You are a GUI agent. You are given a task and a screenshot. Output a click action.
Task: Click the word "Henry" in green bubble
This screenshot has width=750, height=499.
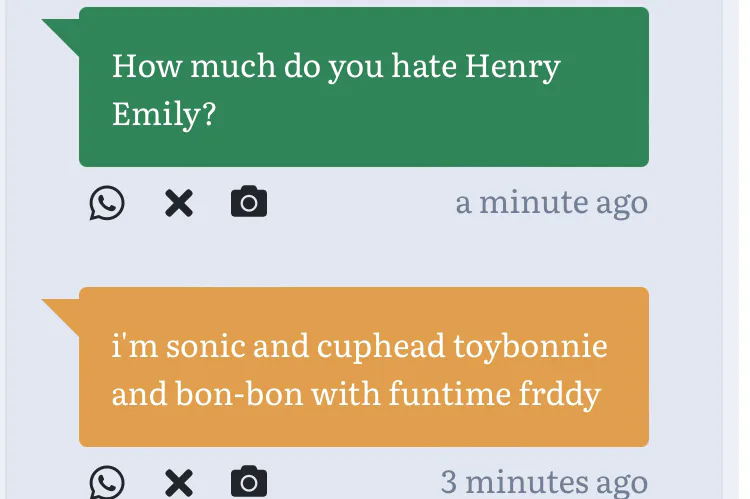[513, 67]
